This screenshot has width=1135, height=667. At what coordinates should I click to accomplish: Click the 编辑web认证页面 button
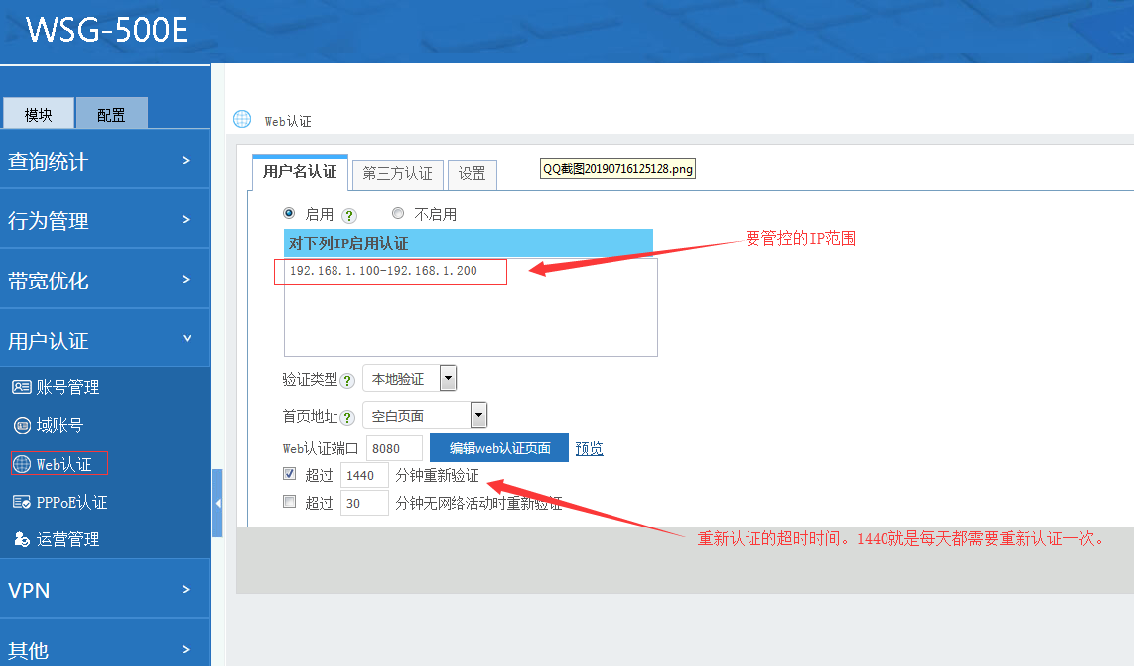[x=499, y=448]
